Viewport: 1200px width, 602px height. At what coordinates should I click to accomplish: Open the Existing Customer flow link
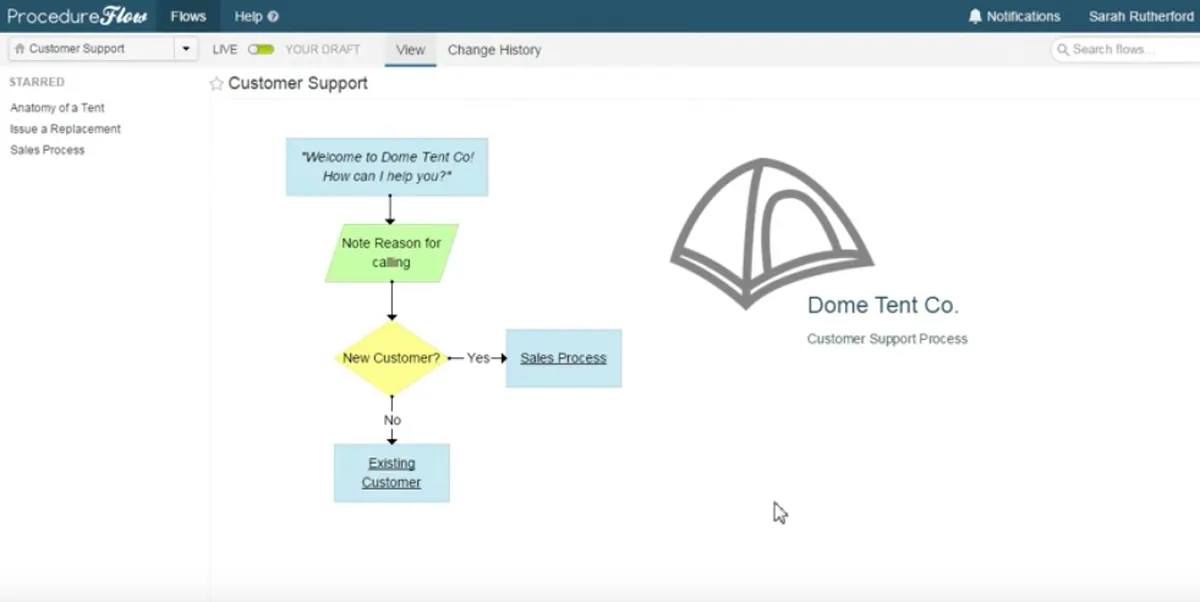pos(391,473)
